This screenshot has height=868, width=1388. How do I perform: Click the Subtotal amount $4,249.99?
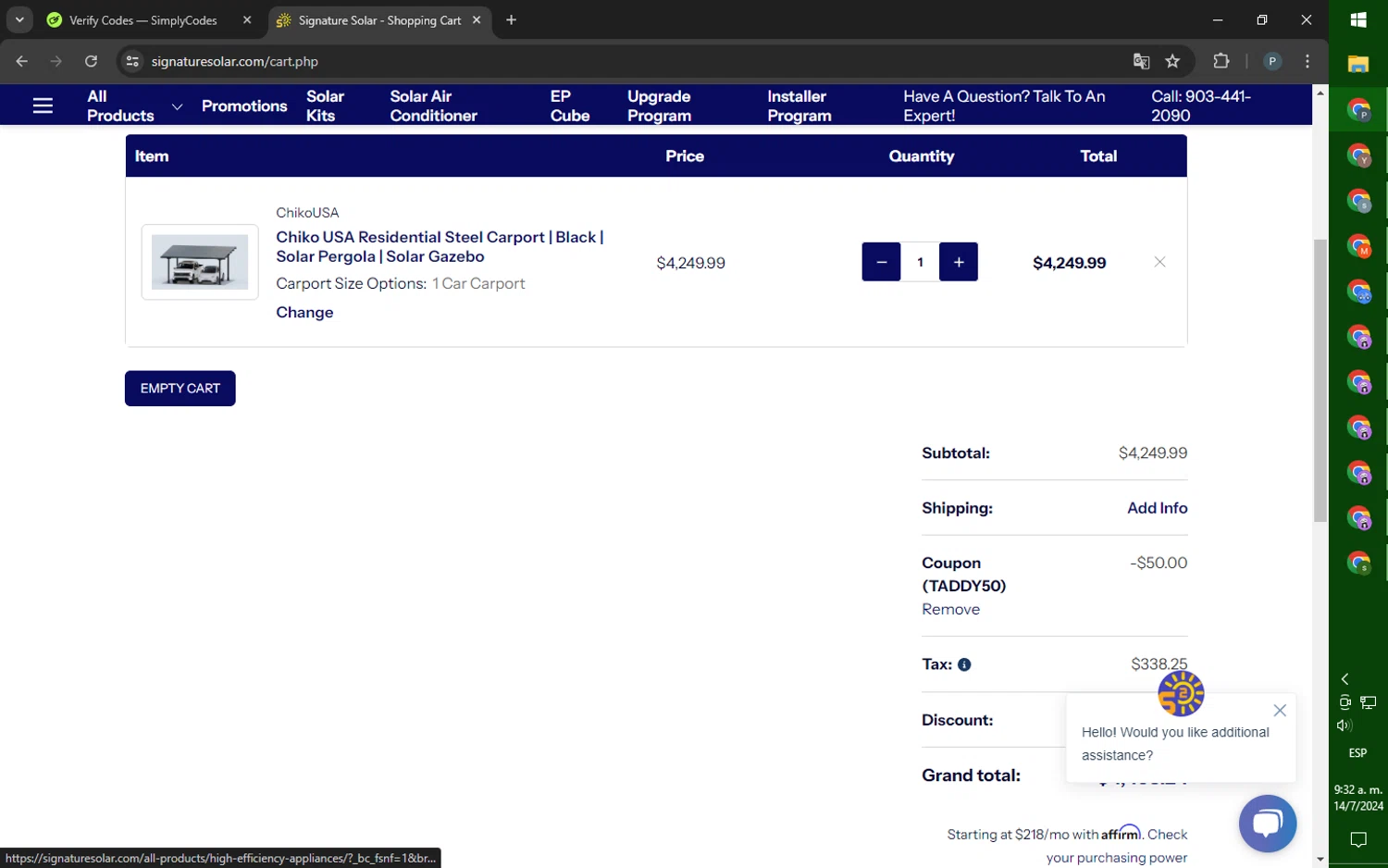click(1153, 453)
